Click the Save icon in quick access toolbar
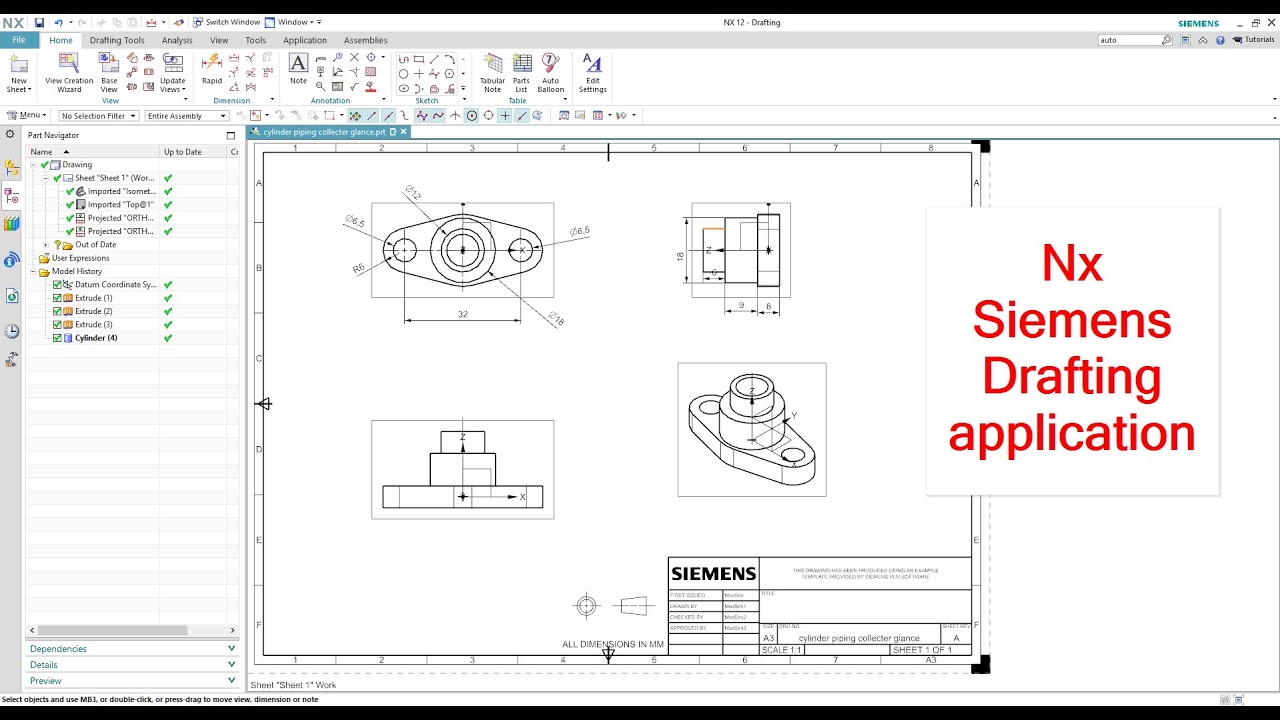 pos(39,22)
